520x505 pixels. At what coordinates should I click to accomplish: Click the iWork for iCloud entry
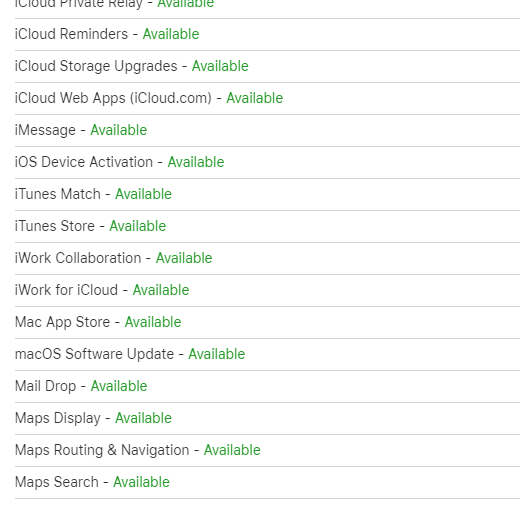point(267,290)
